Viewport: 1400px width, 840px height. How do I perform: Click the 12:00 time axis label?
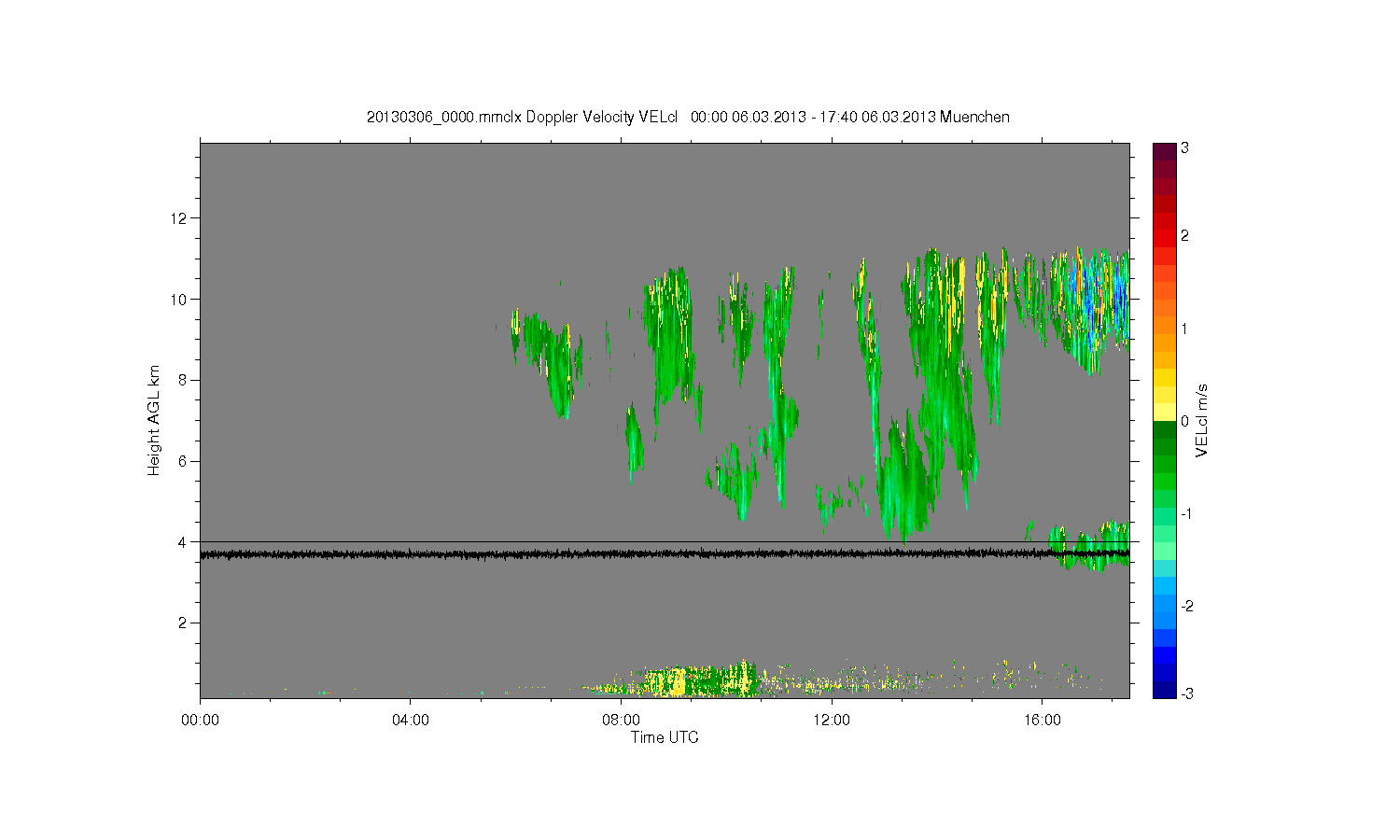(x=832, y=721)
